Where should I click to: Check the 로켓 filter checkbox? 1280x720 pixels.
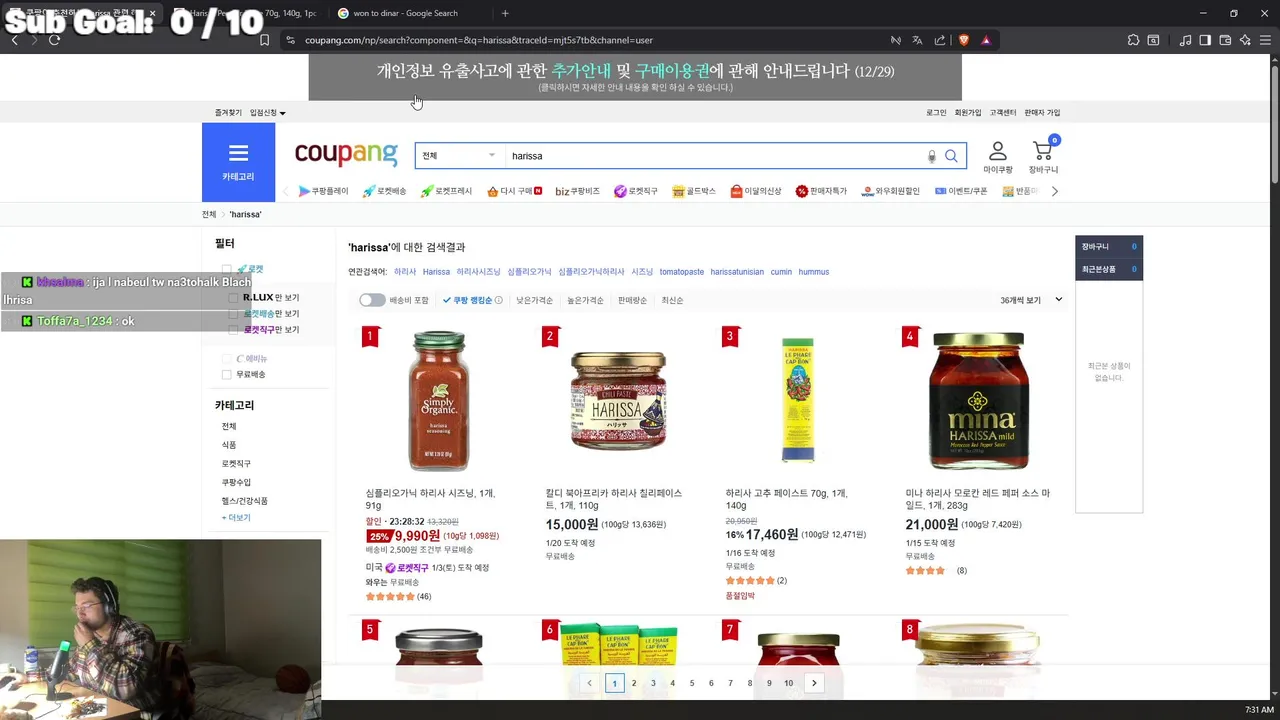(227, 269)
